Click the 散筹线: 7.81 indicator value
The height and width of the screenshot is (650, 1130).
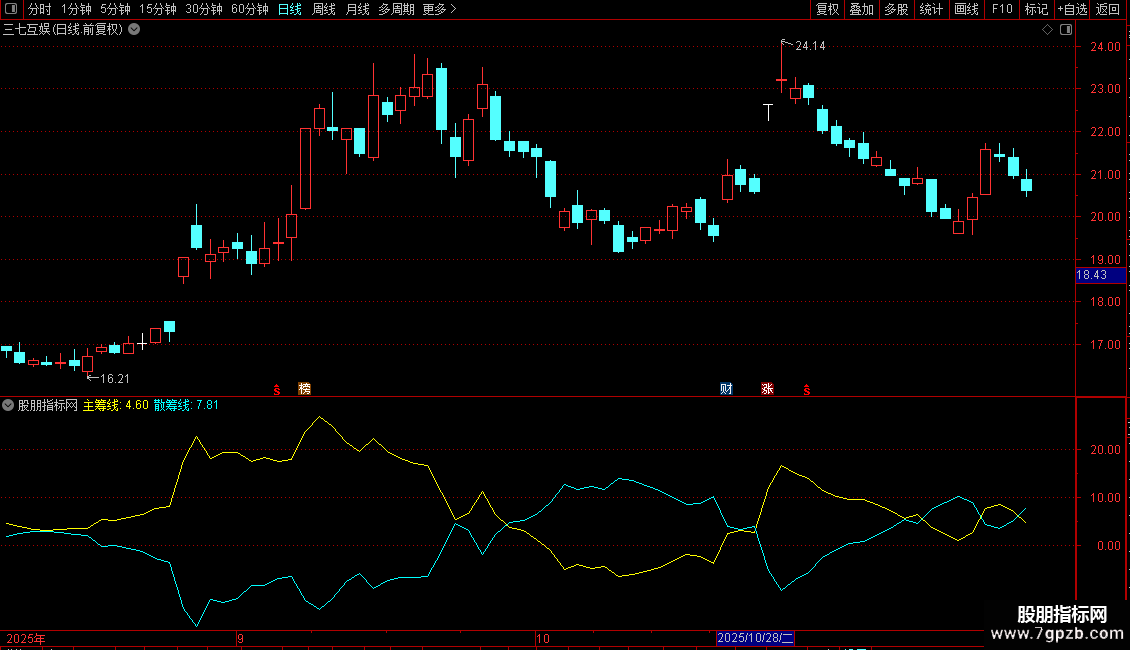click(x=186, y=405)
